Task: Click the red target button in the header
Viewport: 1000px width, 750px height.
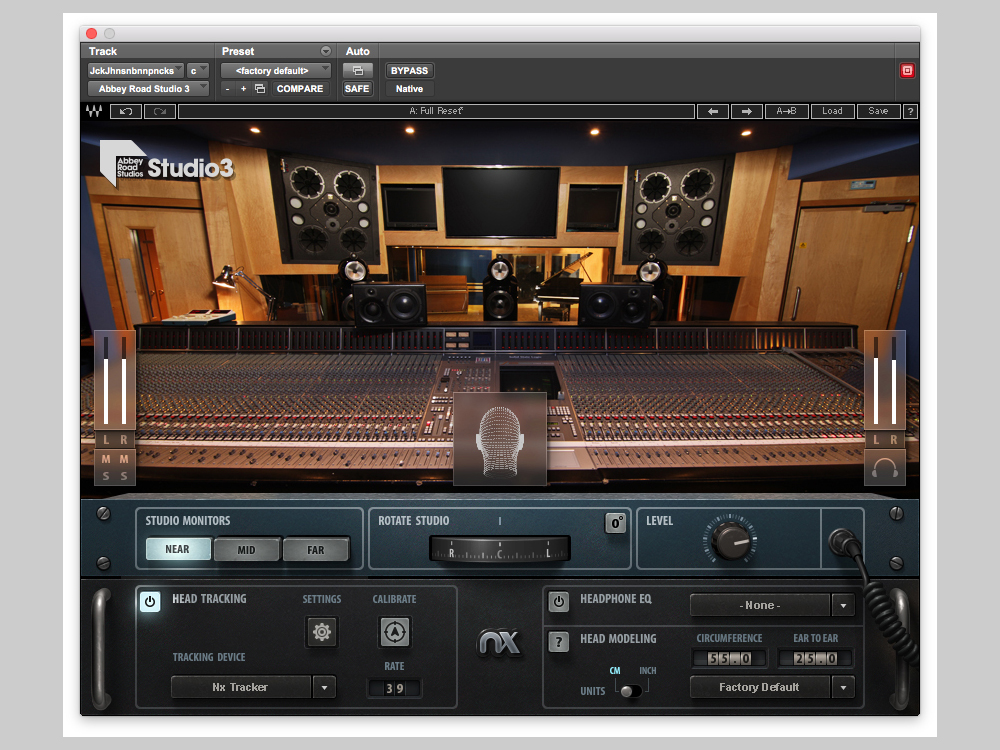Action: tap(907, 71)
